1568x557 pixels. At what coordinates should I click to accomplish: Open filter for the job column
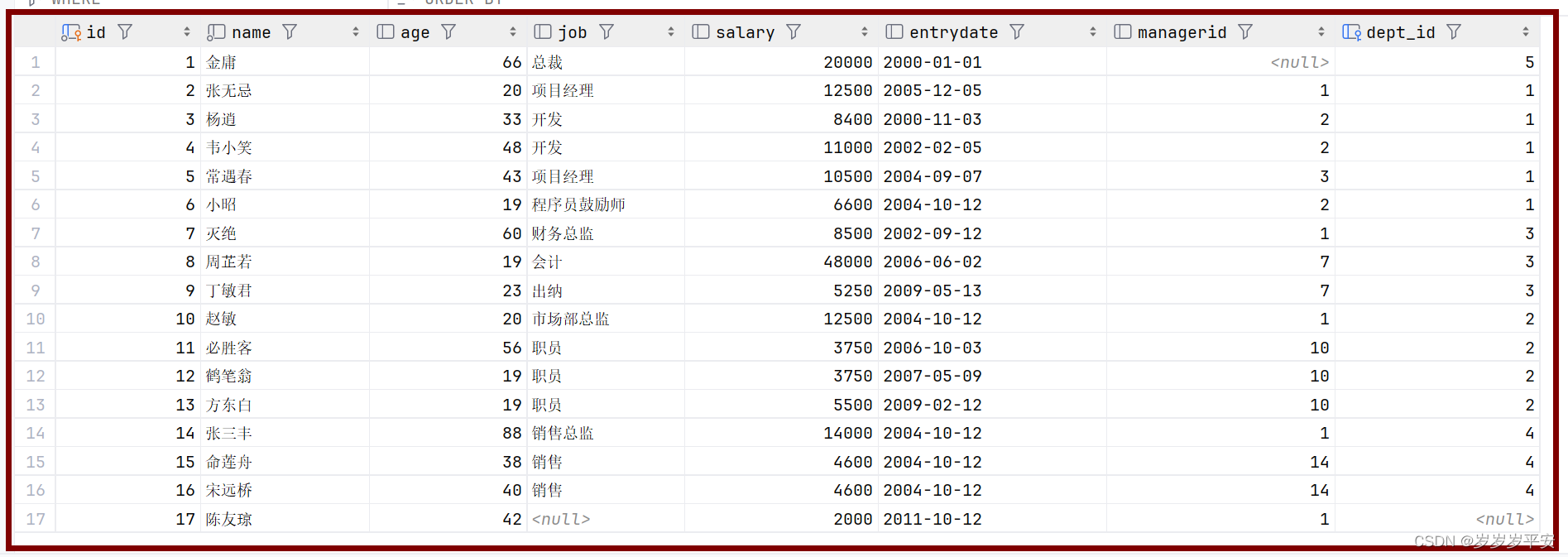(x=607, y=32)
